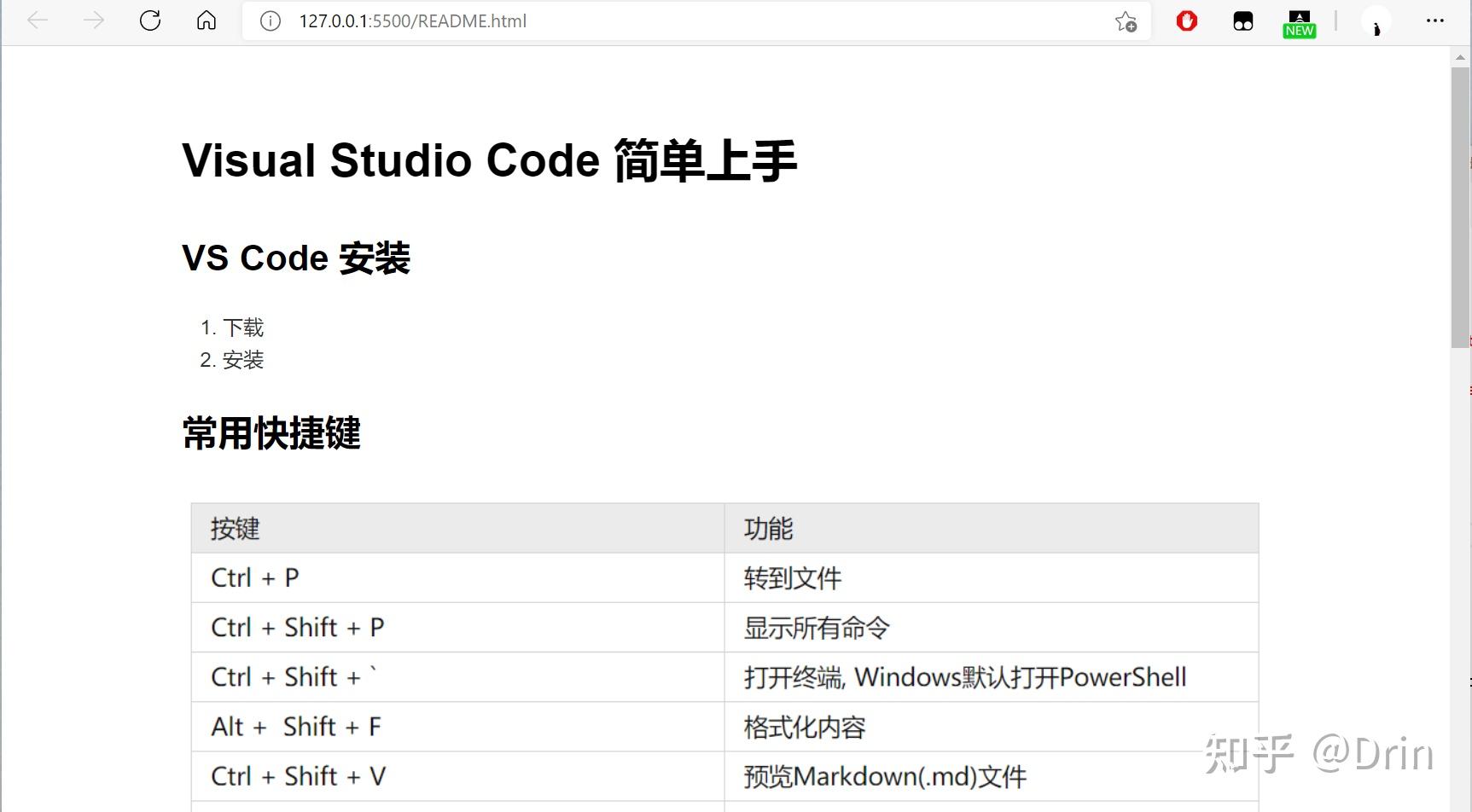
Task: Open the extension marked with NEW badge
Action: tap(1298, 20)
